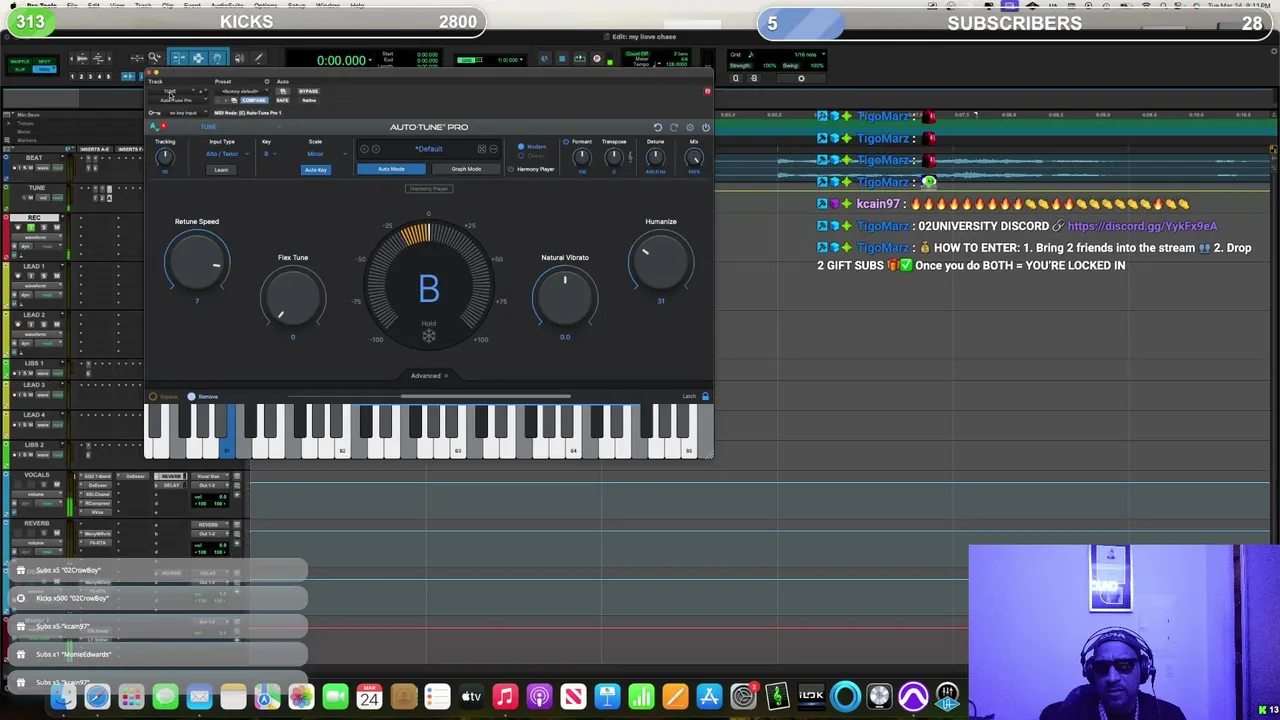
Task: Click the preset save icon beside *Default
Action: (x=482, y=149)
